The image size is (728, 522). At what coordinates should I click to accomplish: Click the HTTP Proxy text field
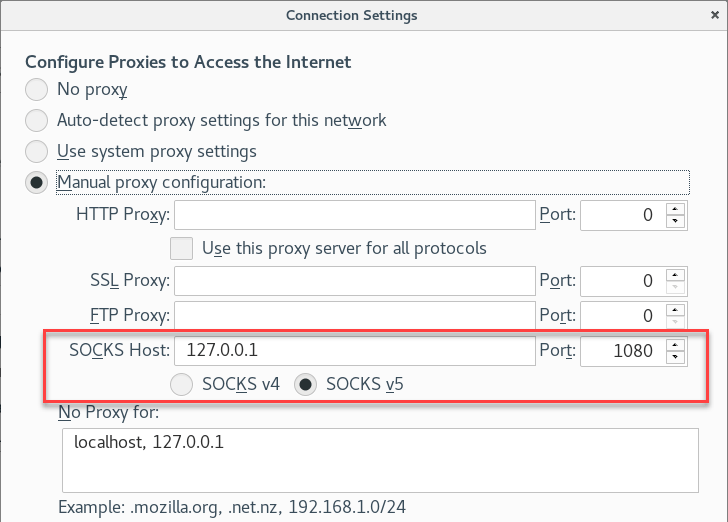[x=355, y=214]
